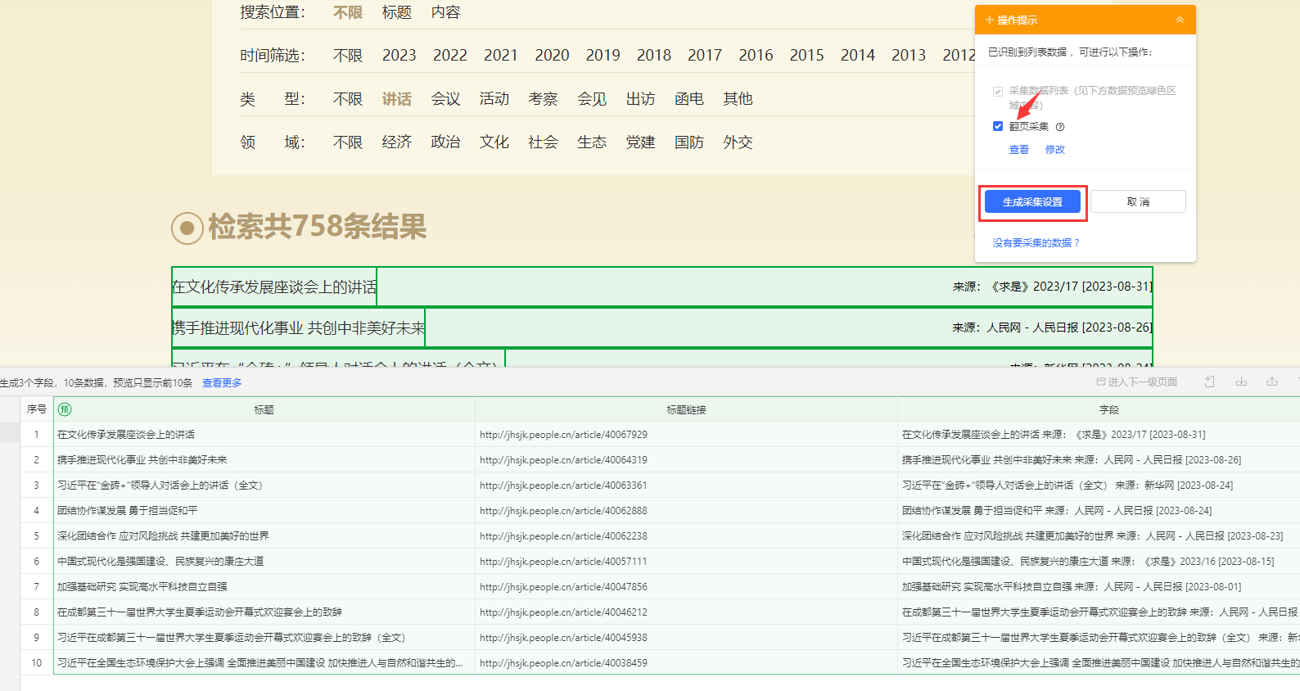Click the green 预 icon in 标题 column header
The image size is (1300, 691).
65,409
